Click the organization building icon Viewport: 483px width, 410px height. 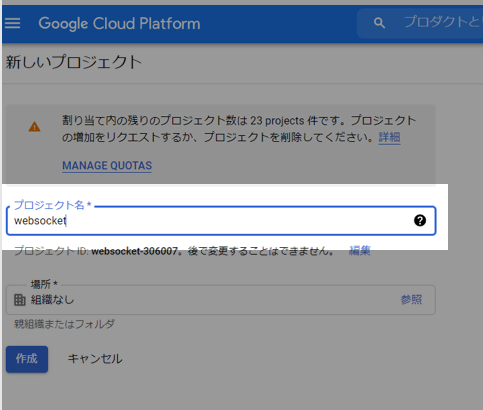[x=20, y=300]
